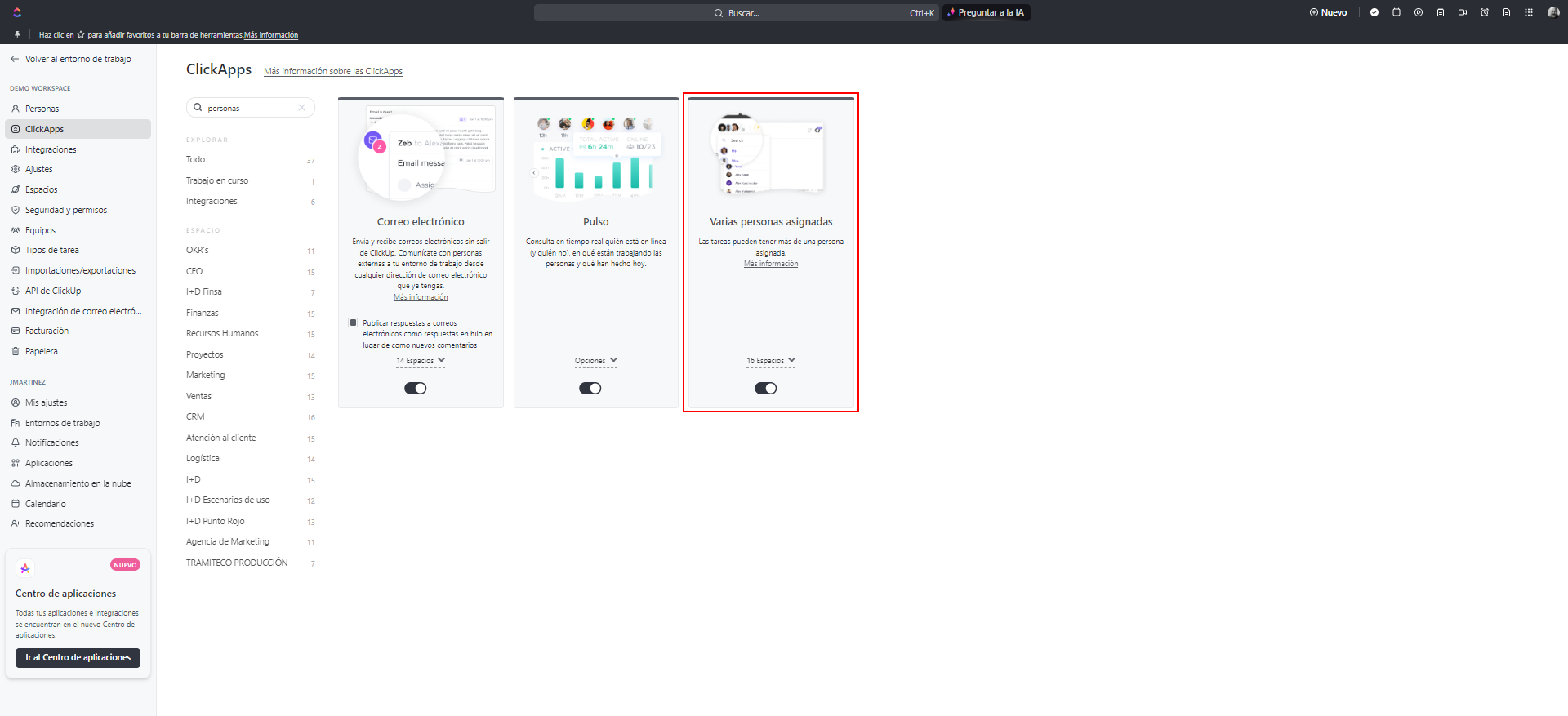1568x716 pixels.
Task: Click 'Ir al Centro de aplicaciones' button
Action: pyautogui.click(x=78, y=658)
